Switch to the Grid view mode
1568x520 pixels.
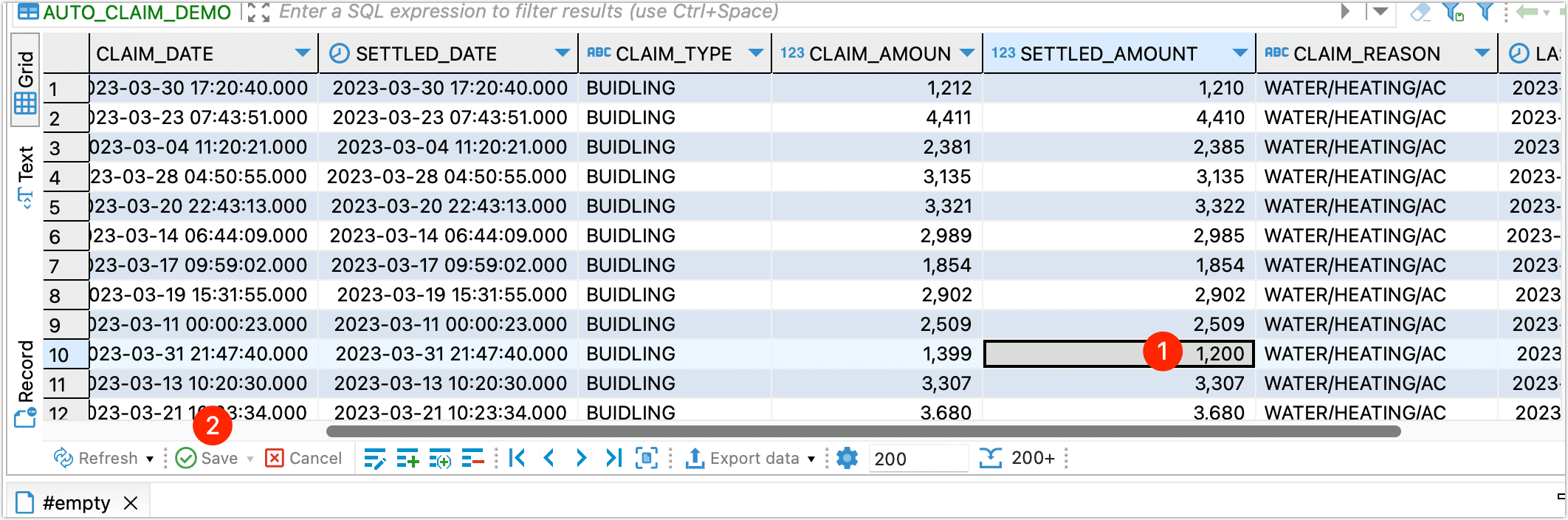point(26,81)
